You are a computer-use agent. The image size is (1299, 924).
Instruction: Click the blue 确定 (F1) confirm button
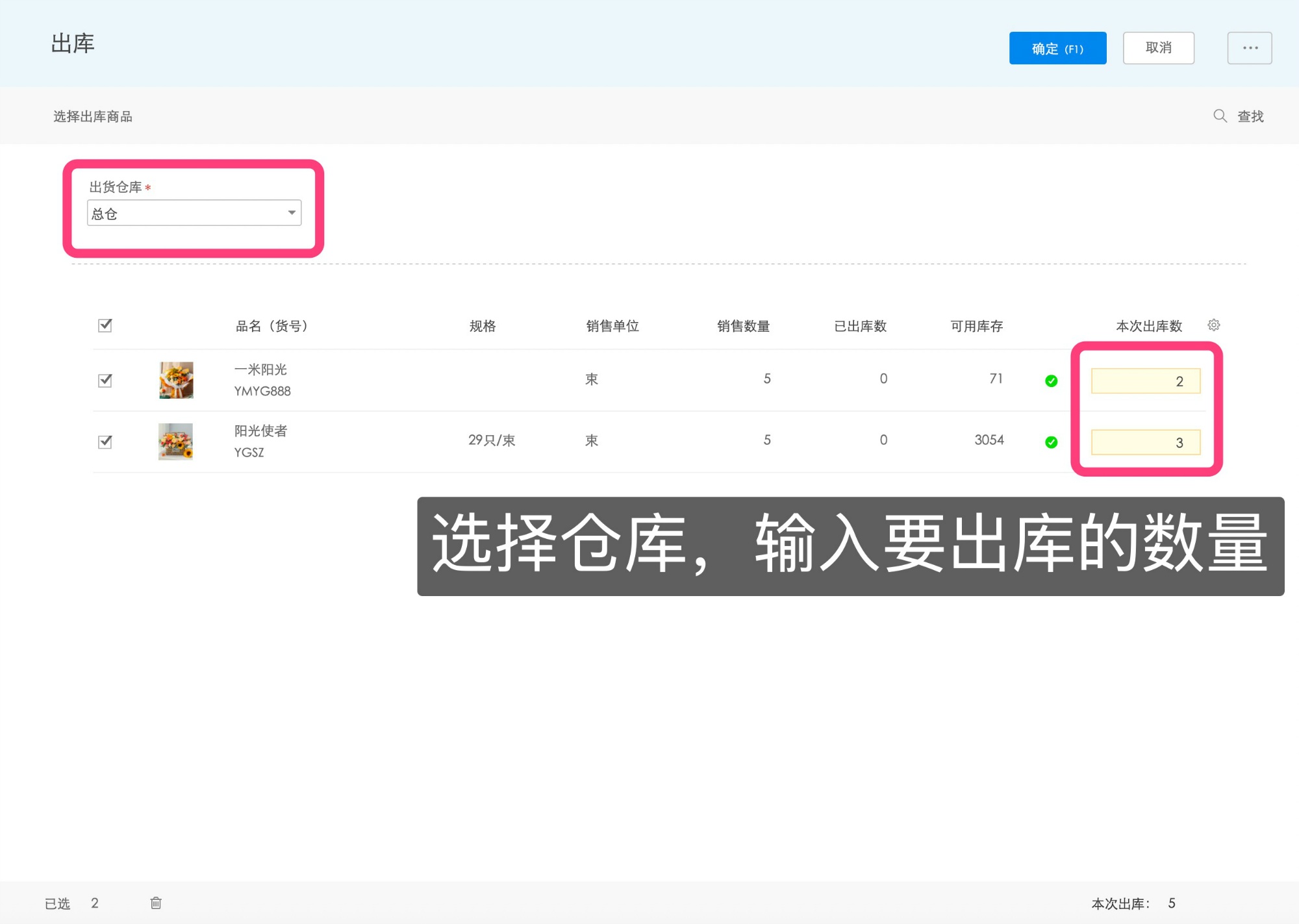(x=1057, y=48)
